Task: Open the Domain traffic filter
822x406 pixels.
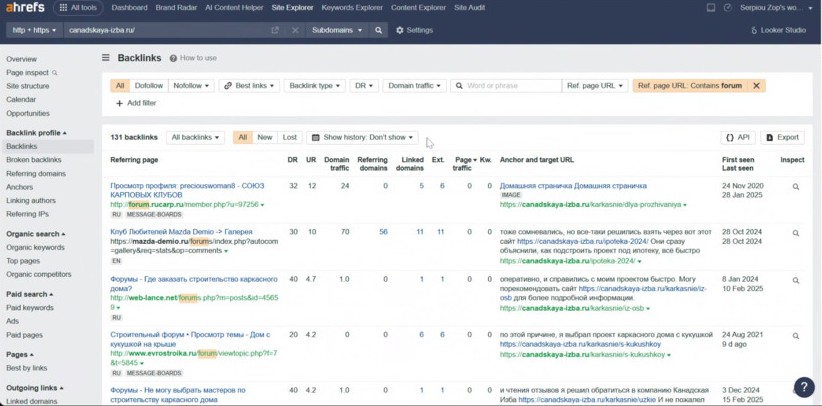Action: (x=414, y=86)
